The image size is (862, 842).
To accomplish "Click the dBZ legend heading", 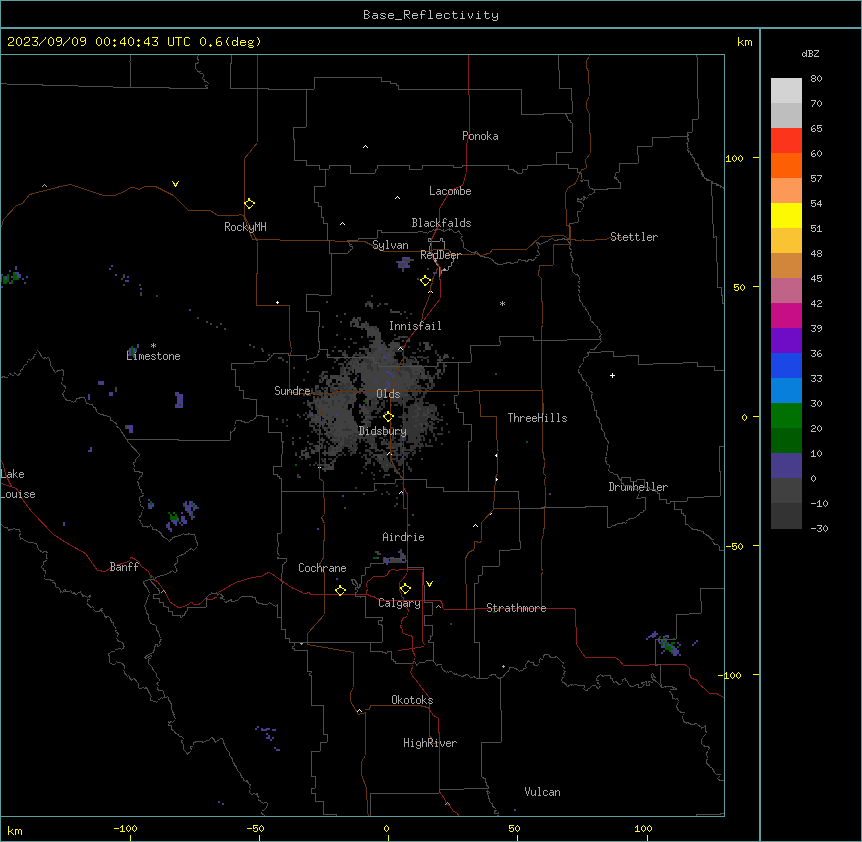I will (x=810, y=53).
